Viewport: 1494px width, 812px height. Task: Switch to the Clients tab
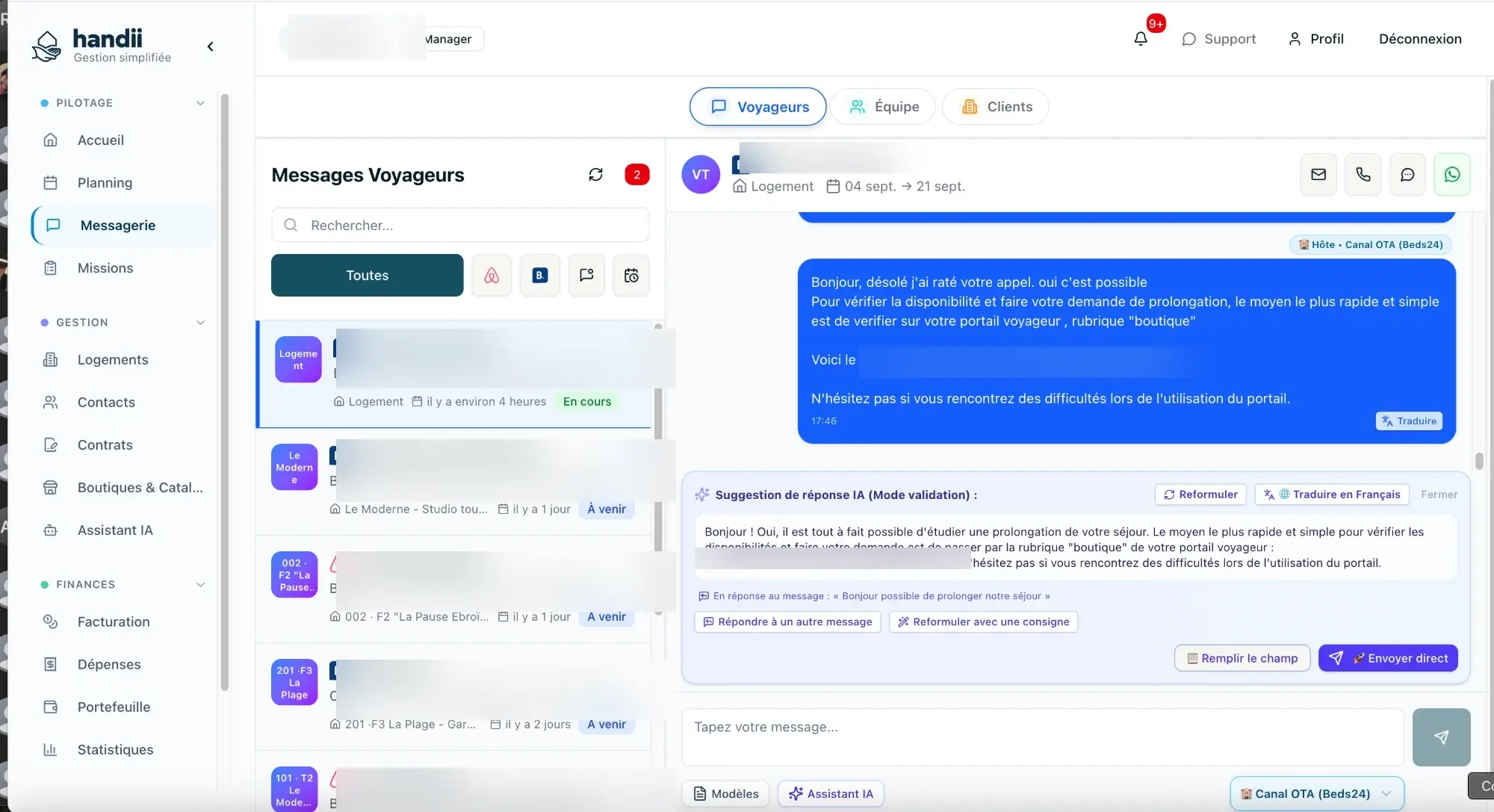point(996,107)
